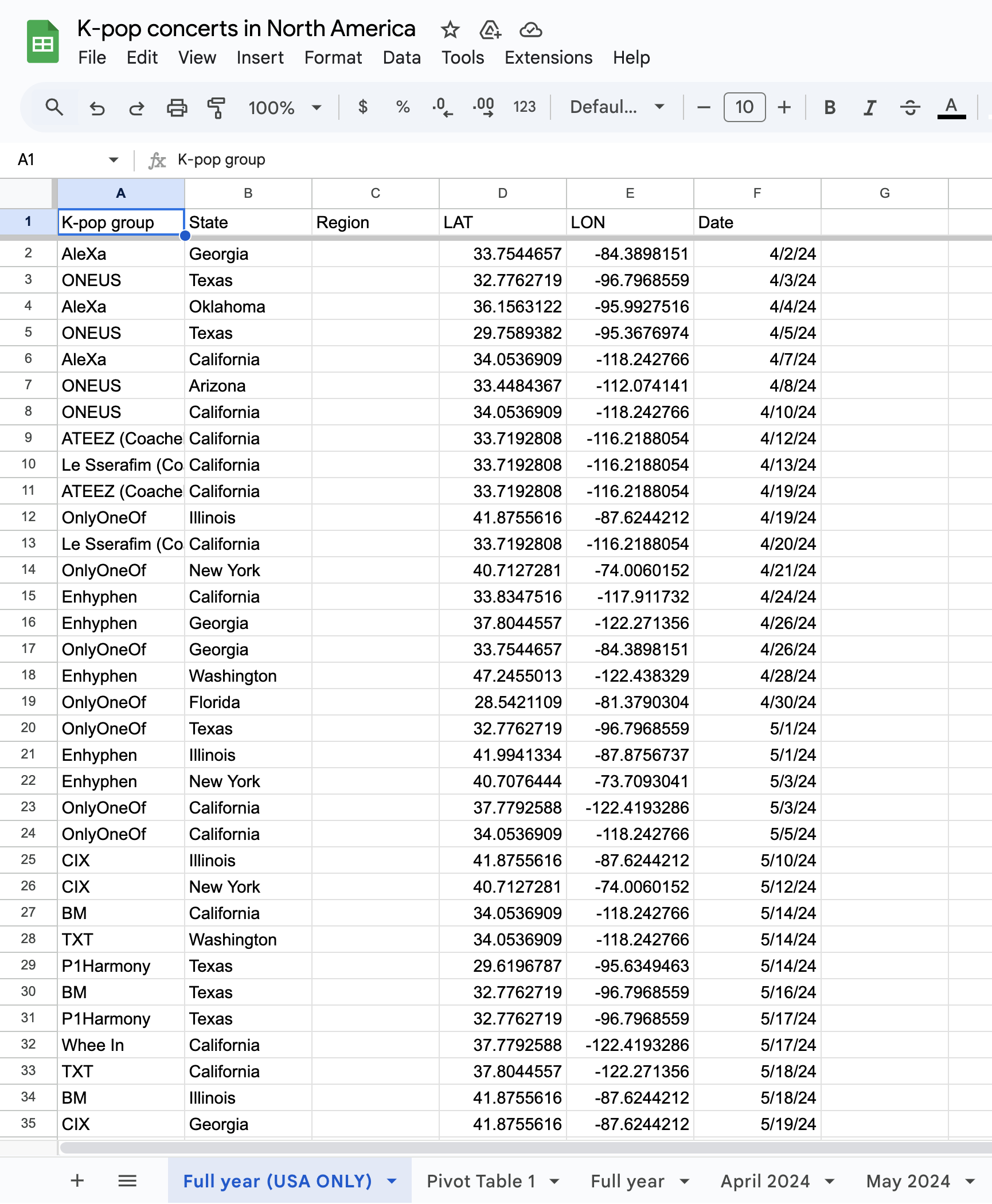Image resolution: width=992 pixels, height=1204 pixels.
Task: Switch to the May 2024 sheet
Action: (x=908, y=1181)
